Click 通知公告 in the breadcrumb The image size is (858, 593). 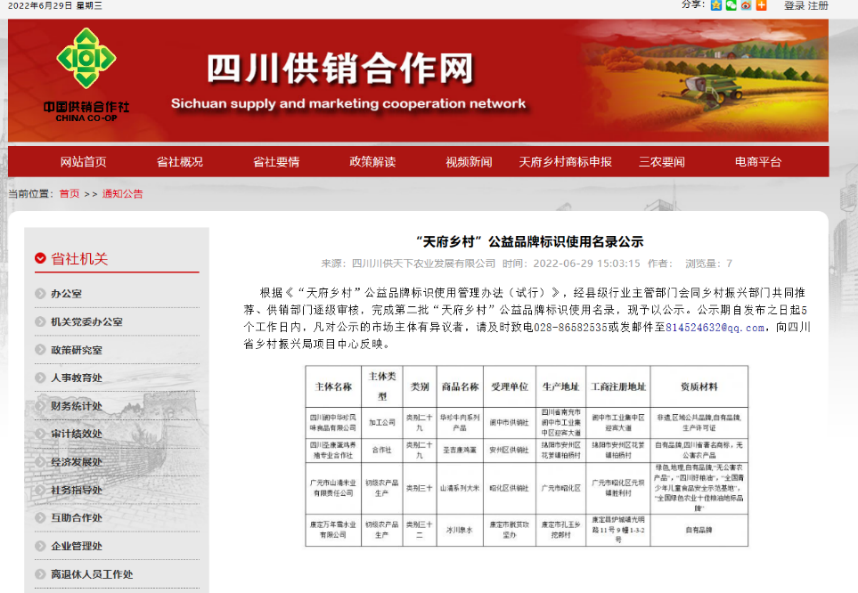[x=122, y=194]
